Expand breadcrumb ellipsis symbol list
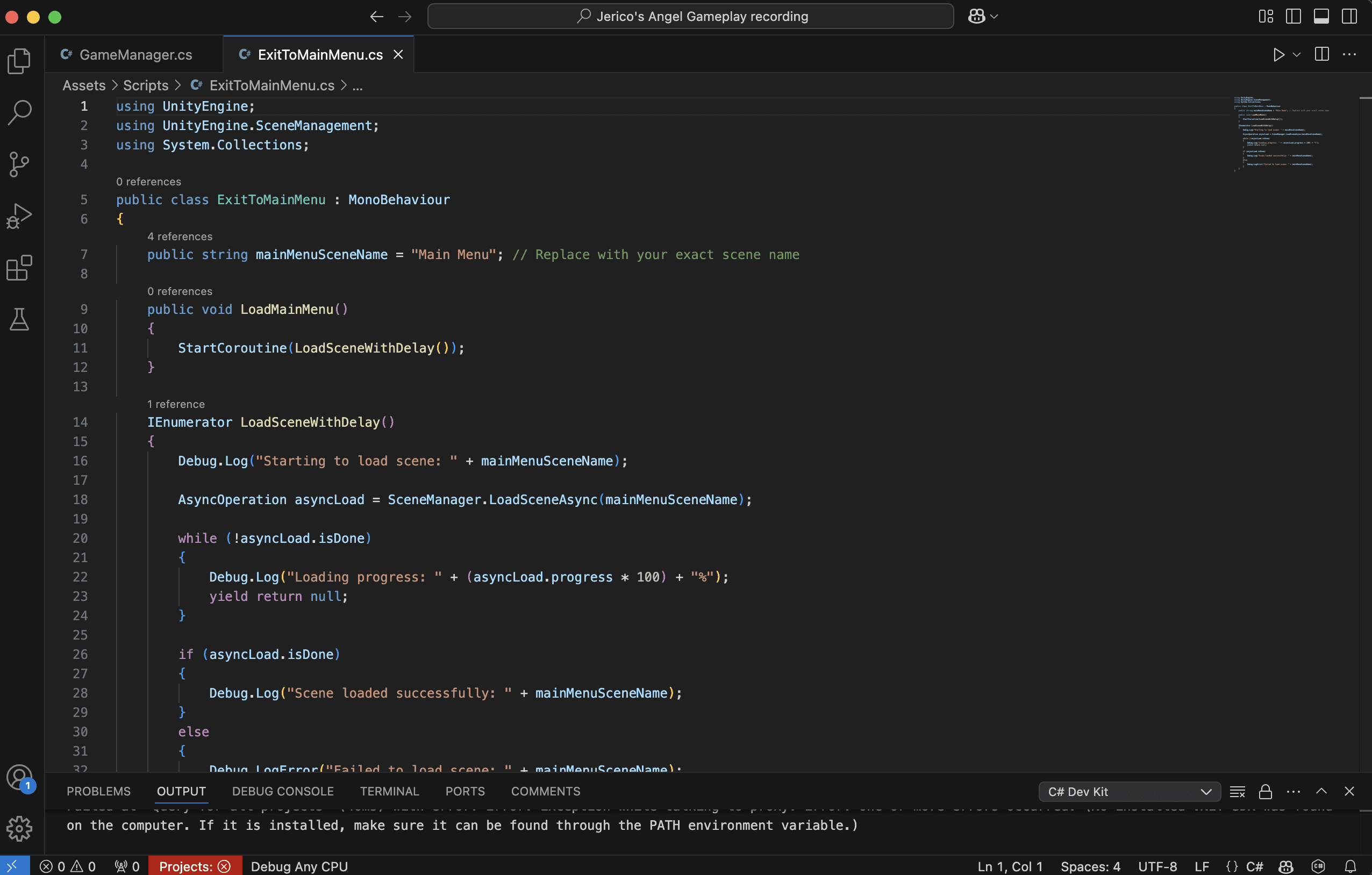Image resolution: width=1372 pixels, height=875 pixels. [x=357, y=85]
